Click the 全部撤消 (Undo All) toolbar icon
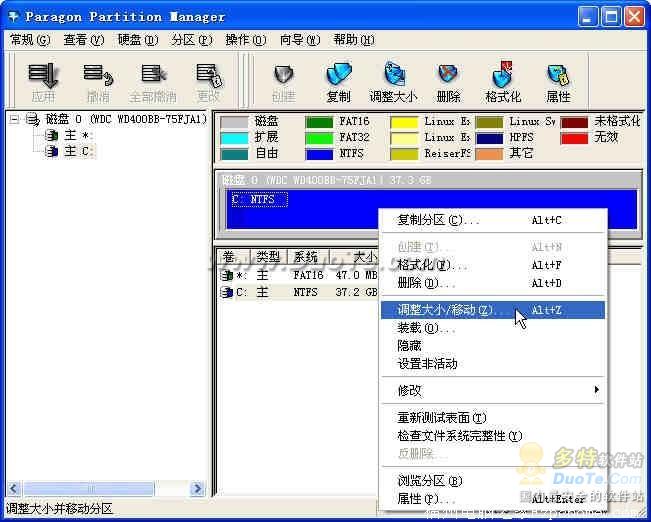This screenshot has width=651, height=522. pyautogui.click(x=153, y=74)
